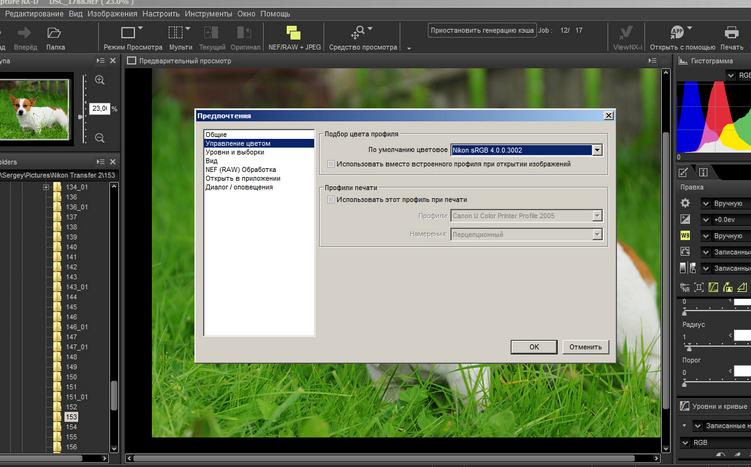Select Режим Просмотра view mode icon

pyautogui.click(x=128, y=33)
